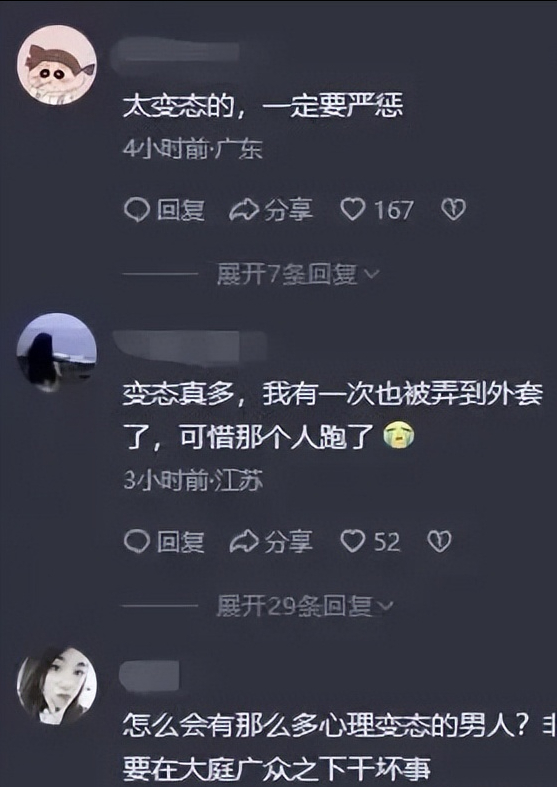The image size is (557, 787).
Task: Like the 变态真多 comment with 52 likes
Action: click(x=370, y=542)
